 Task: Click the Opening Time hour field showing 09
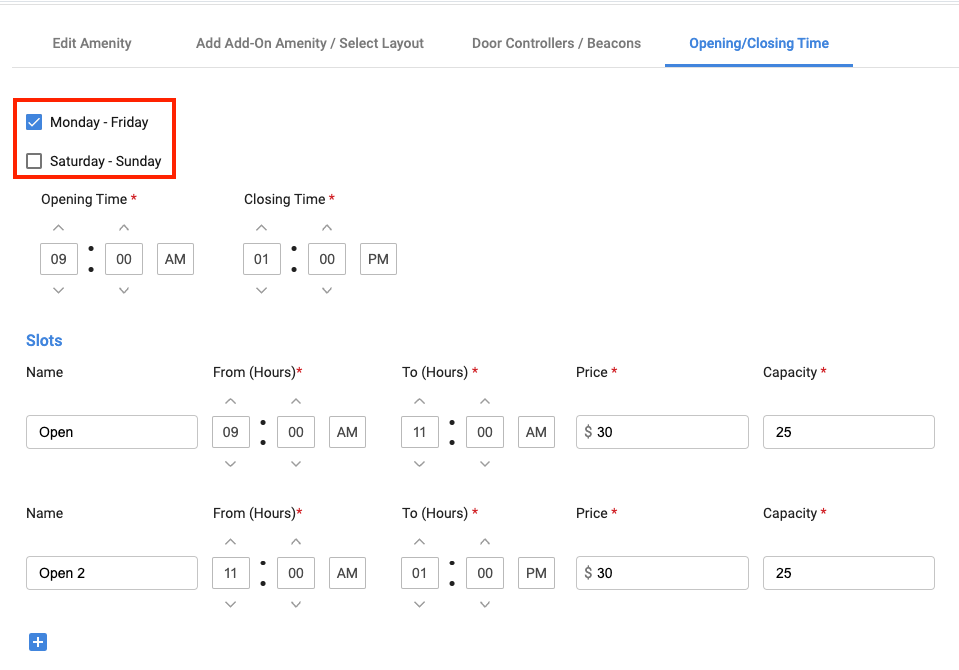pyautogui.click(x=59, y=259)
